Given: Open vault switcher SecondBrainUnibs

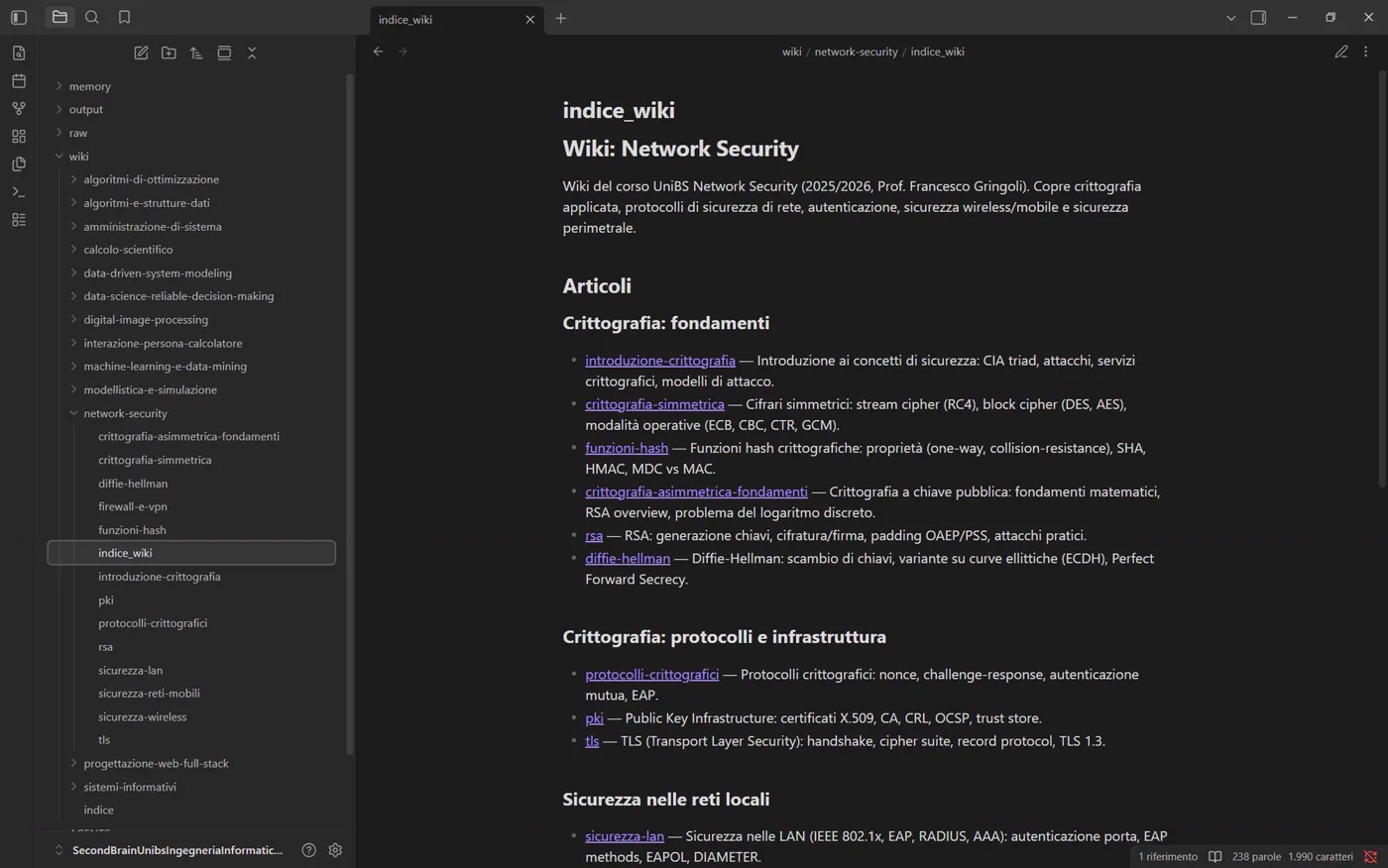Looking at the screenshot, I should click(x=169, y=850).
